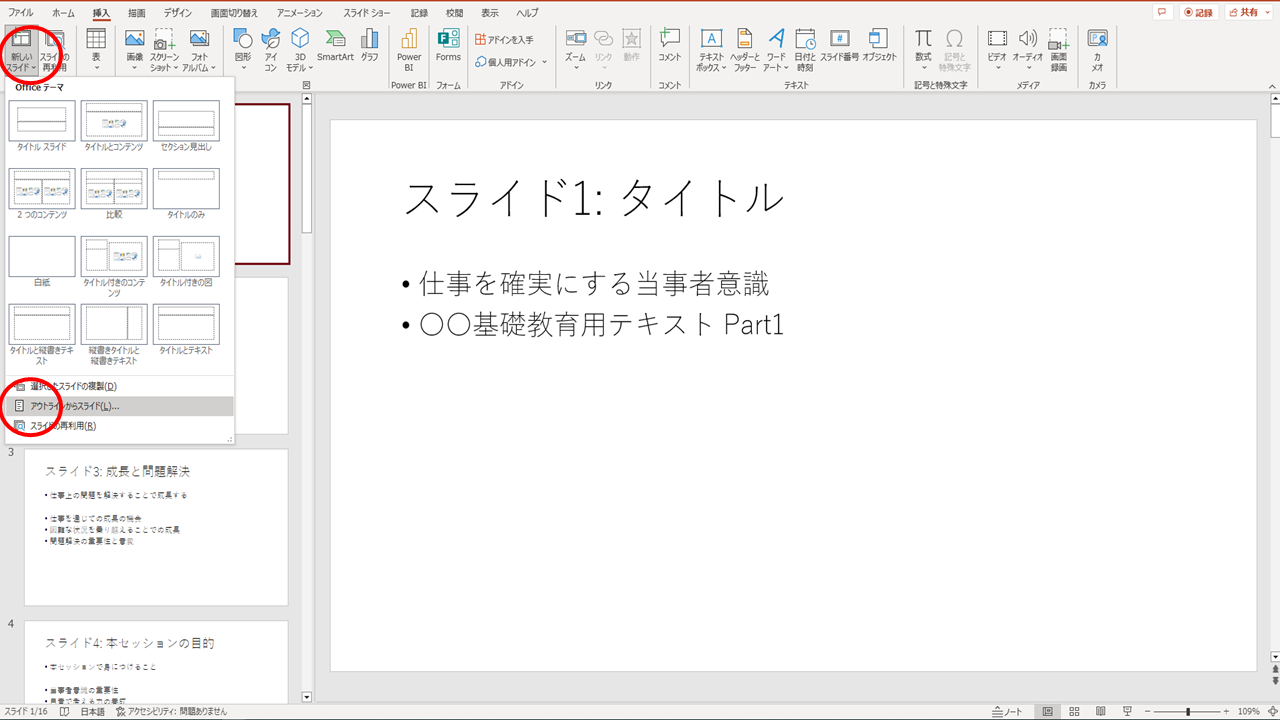Viewport: 1280px width, 720px height.
Task: Click the ビデオ insert icon
Action: click(x=997, y=50)
